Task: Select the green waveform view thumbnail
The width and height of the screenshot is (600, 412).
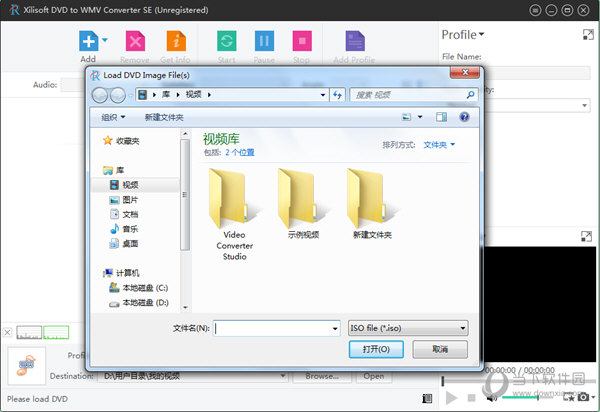Action: point(56,332)
